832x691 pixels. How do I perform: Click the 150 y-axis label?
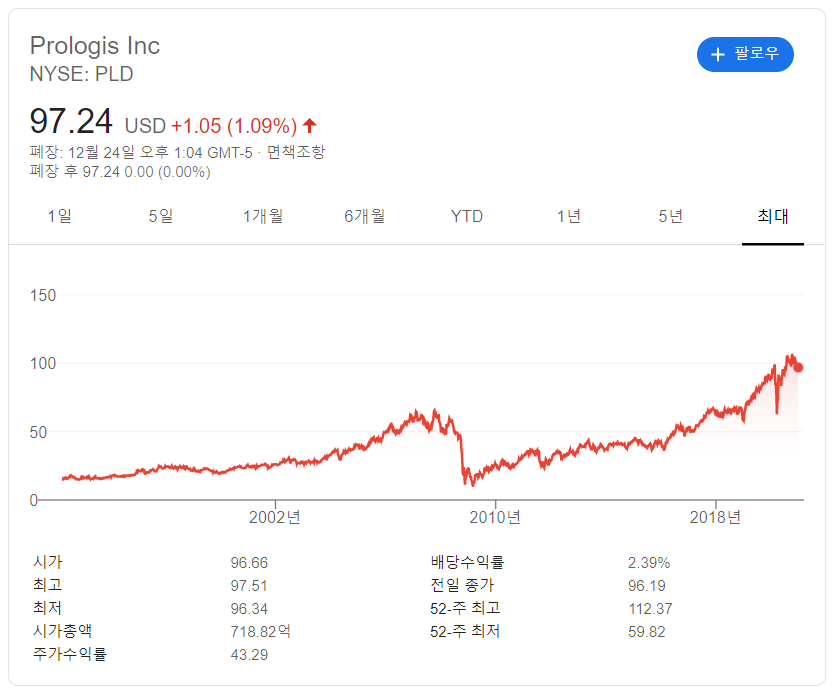coord(43,295)
